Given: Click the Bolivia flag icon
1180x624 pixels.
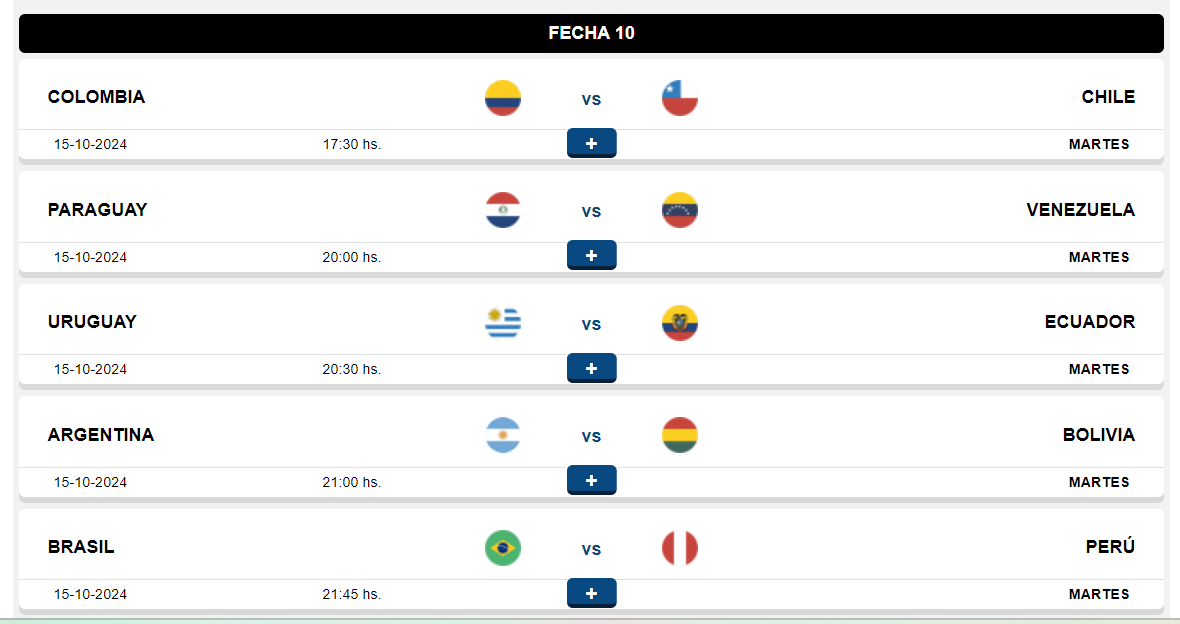Looking at the screenshot, I should click(680, 435).
